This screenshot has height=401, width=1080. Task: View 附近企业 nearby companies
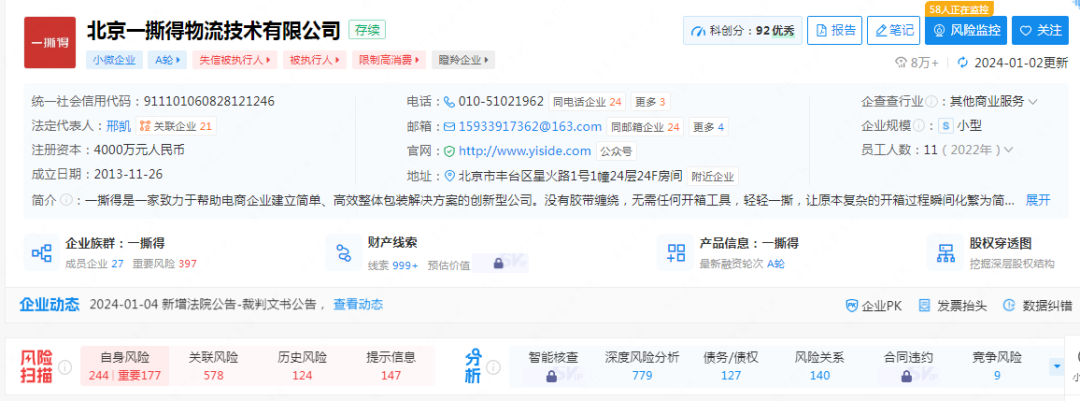click(x=713, y=176)
